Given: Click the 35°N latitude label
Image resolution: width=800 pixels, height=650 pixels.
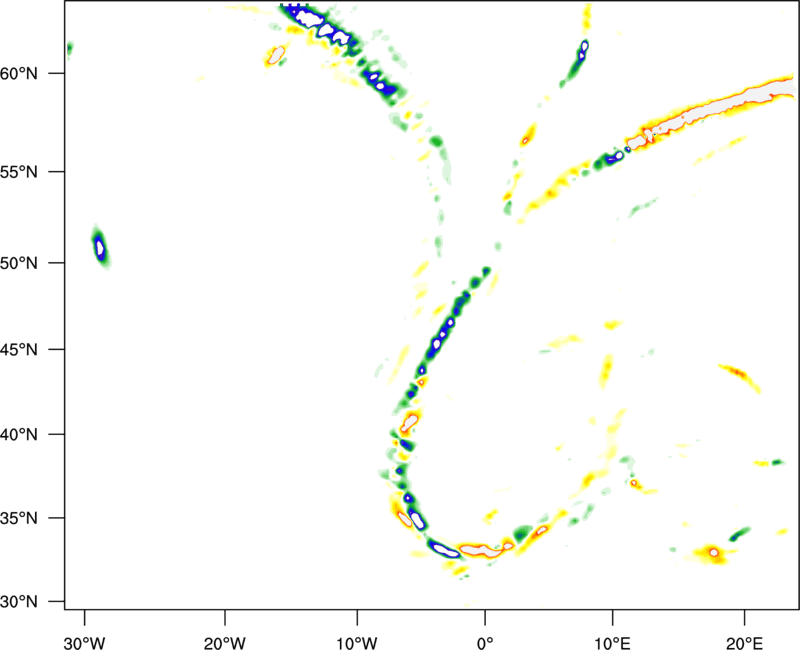Looking at the screenshot, I should click(19, 518).
